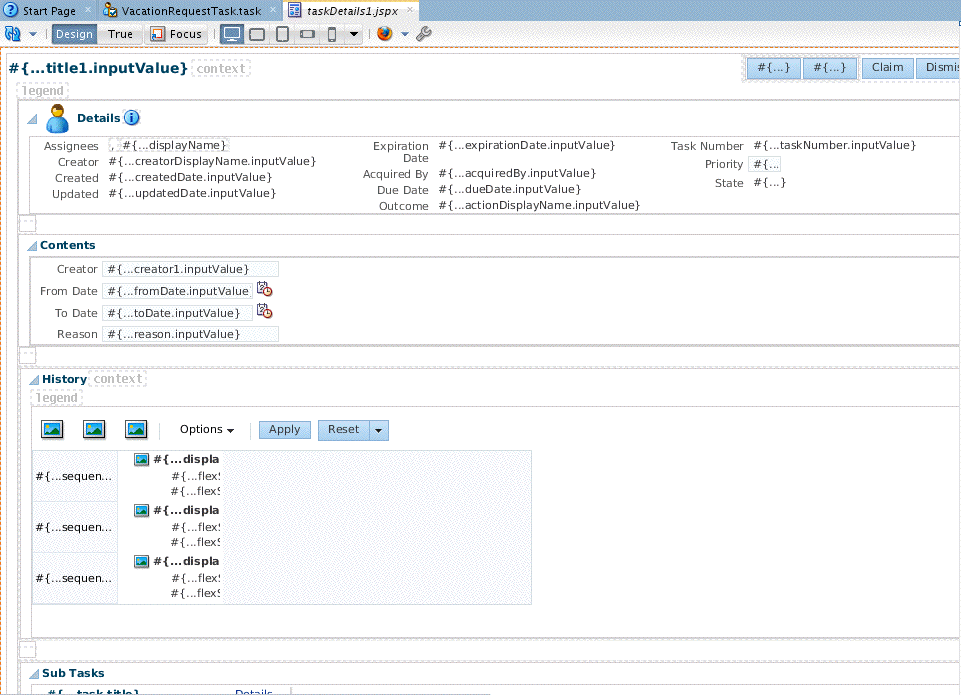Click the To Date input field
The image size is (961, 695).
point(177,313)
